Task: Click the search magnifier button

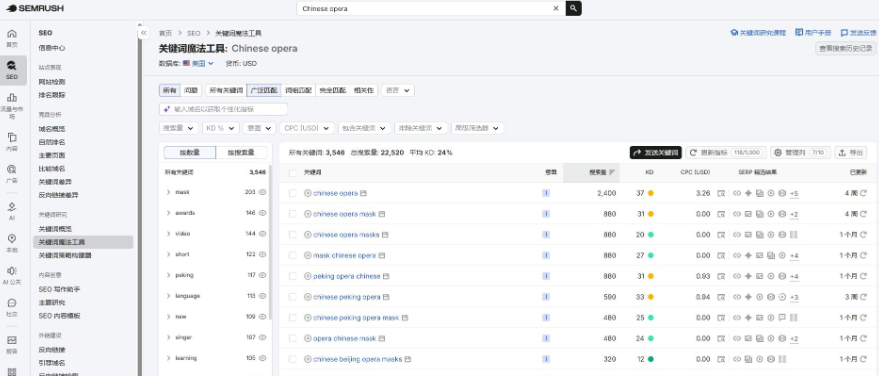Action: pyautogui.click(x=573, y=8)
